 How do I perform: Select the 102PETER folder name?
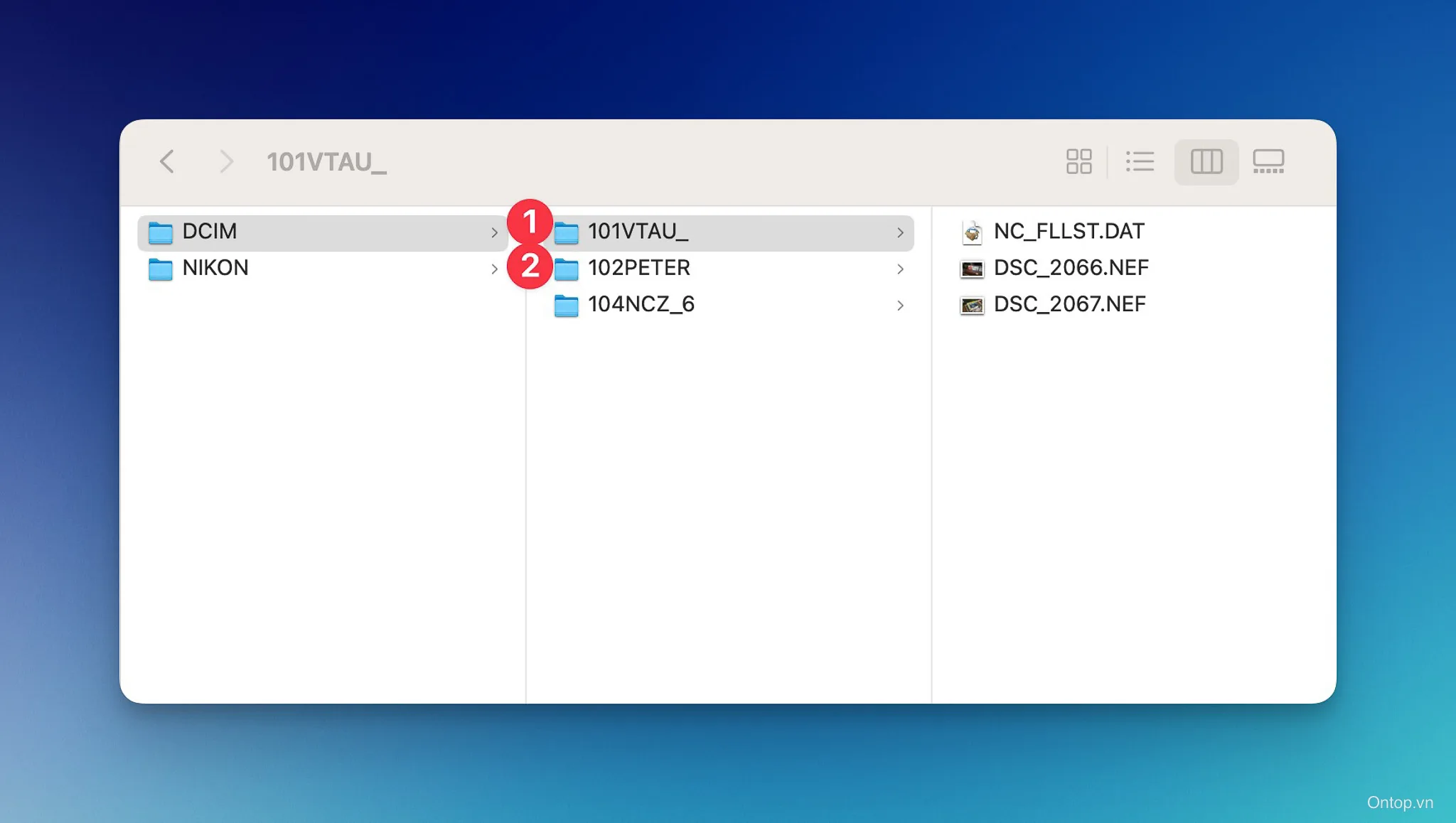639,267
